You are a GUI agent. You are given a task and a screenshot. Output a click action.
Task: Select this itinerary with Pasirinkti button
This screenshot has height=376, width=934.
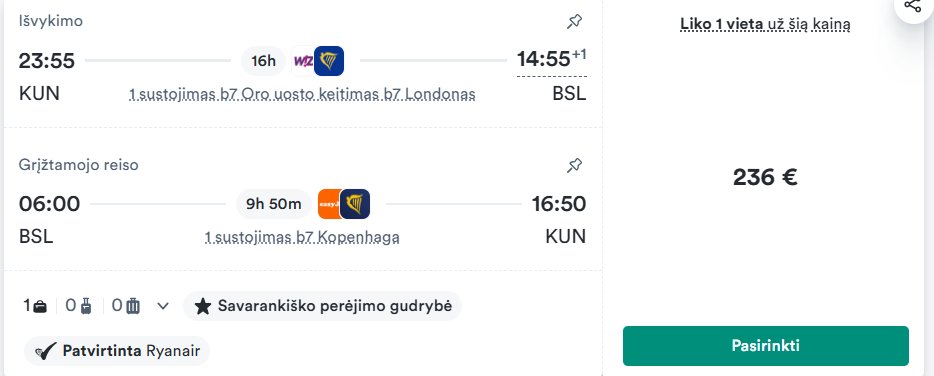point(766,346)
